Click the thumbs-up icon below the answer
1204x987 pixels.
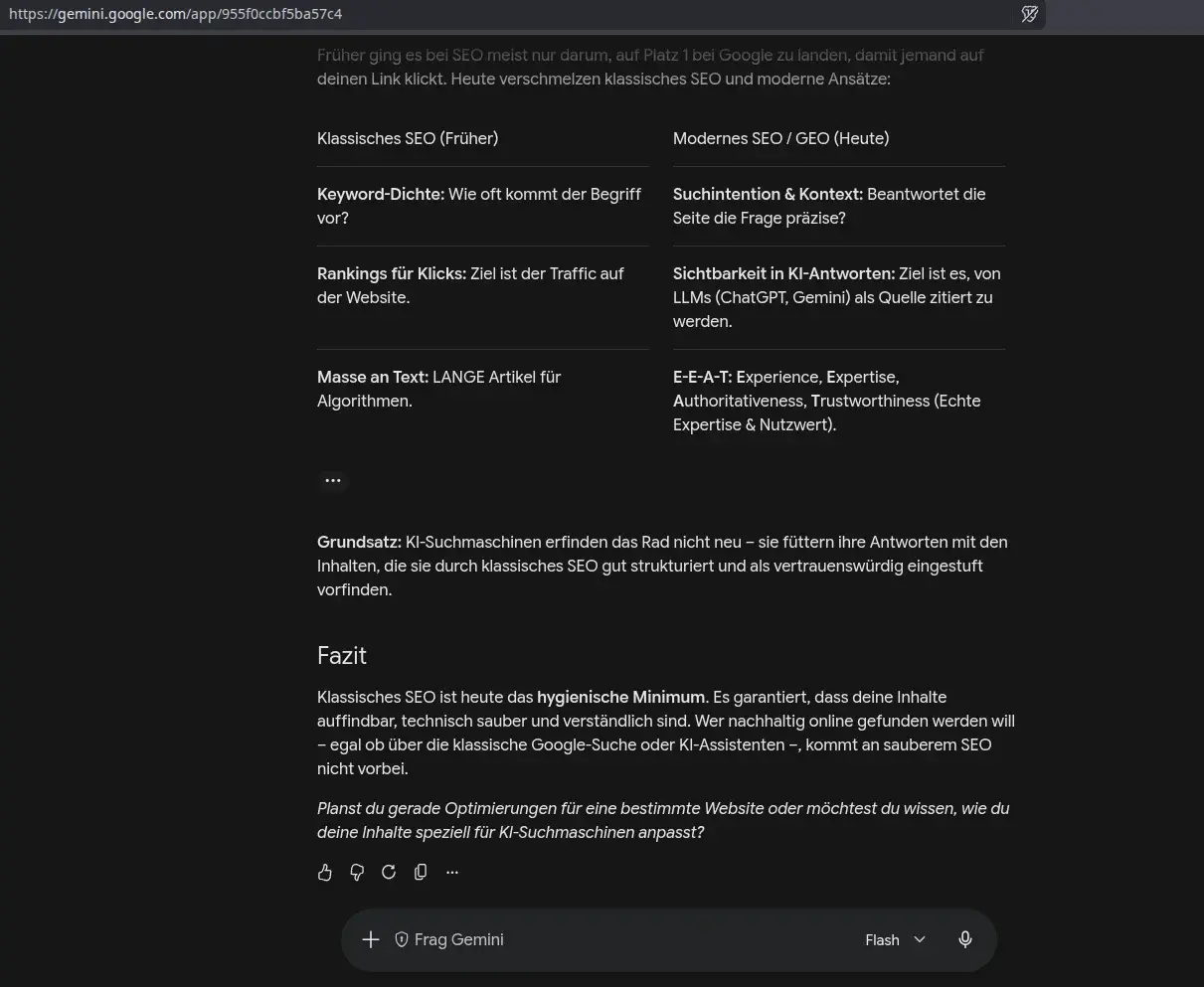[x=325, y=872]
